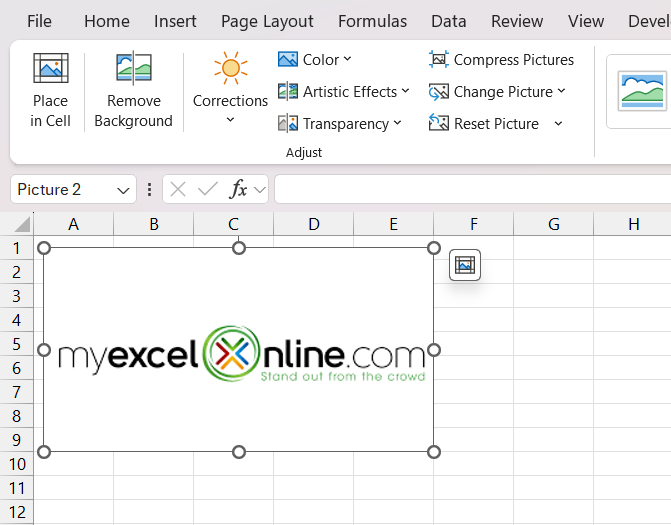Select row 10 header
The height and width of the screenshot is (525, 671).
17,464
